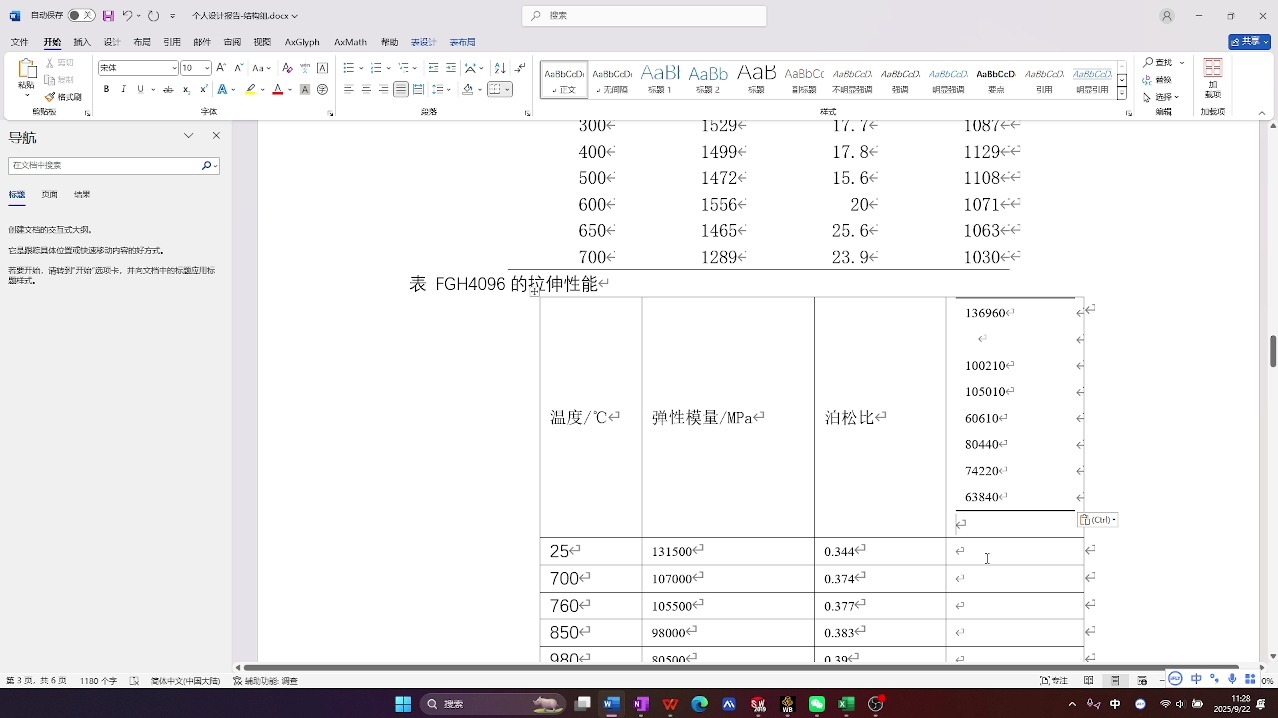Toggle italic formatting
1278x718 pixels.
point(124,89)
